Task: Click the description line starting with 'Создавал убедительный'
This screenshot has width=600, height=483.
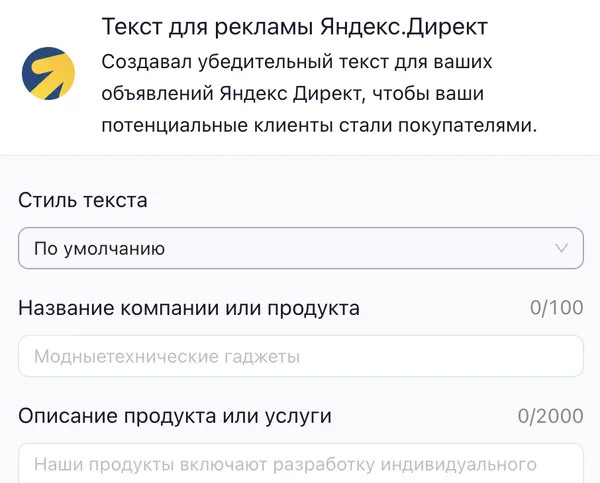Action: click(x=298, y=62)
